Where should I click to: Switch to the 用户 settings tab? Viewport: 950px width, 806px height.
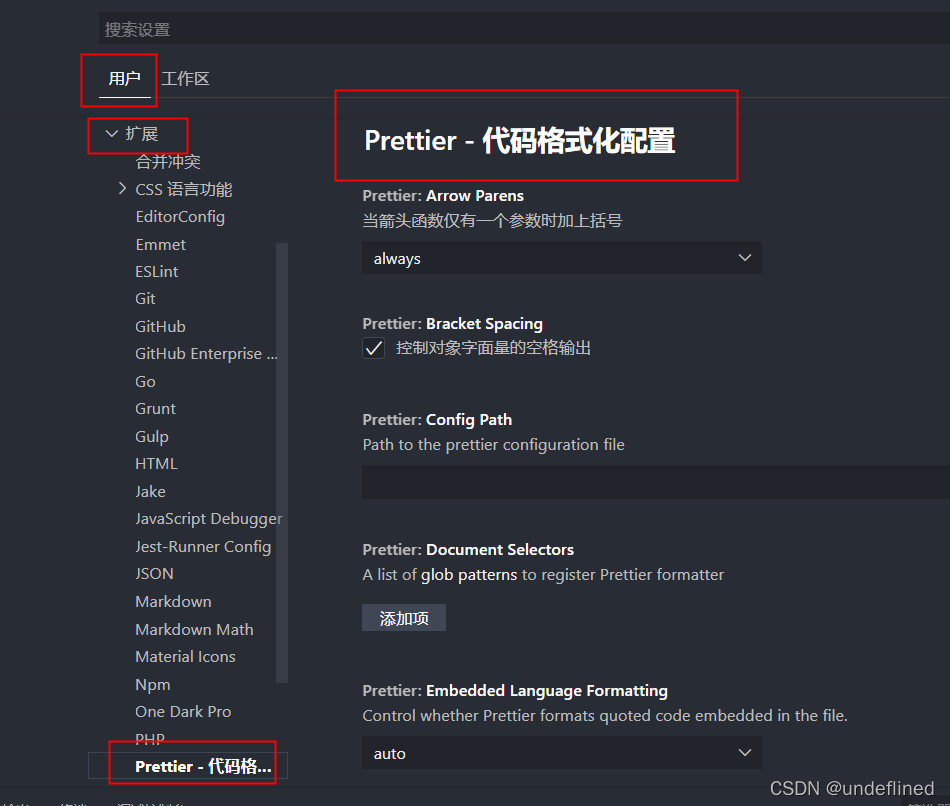click(125, 78)
